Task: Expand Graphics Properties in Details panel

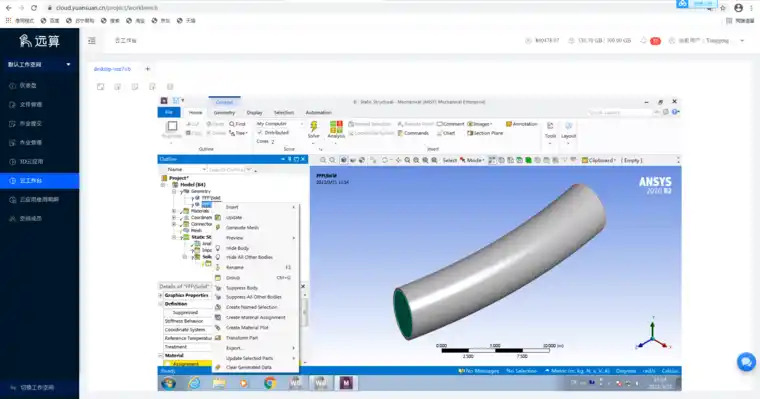Action: tap(161, 295)
